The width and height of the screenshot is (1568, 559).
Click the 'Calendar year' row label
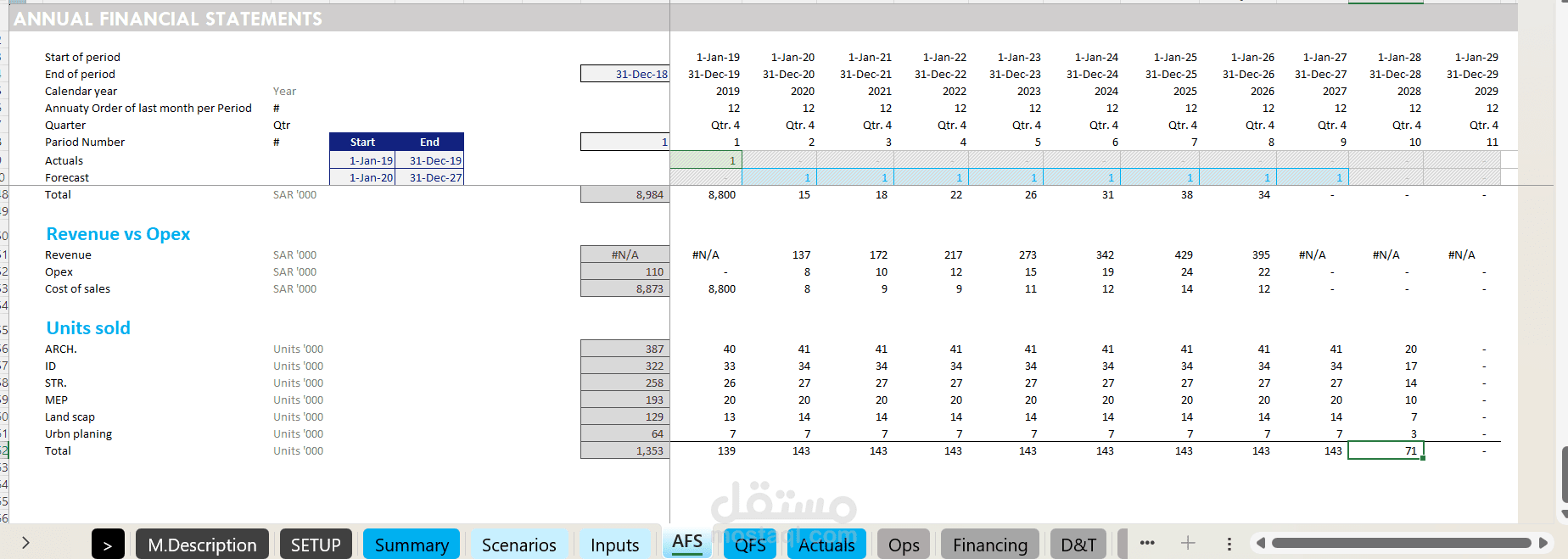pyautogui.click(x=81, y=91)
